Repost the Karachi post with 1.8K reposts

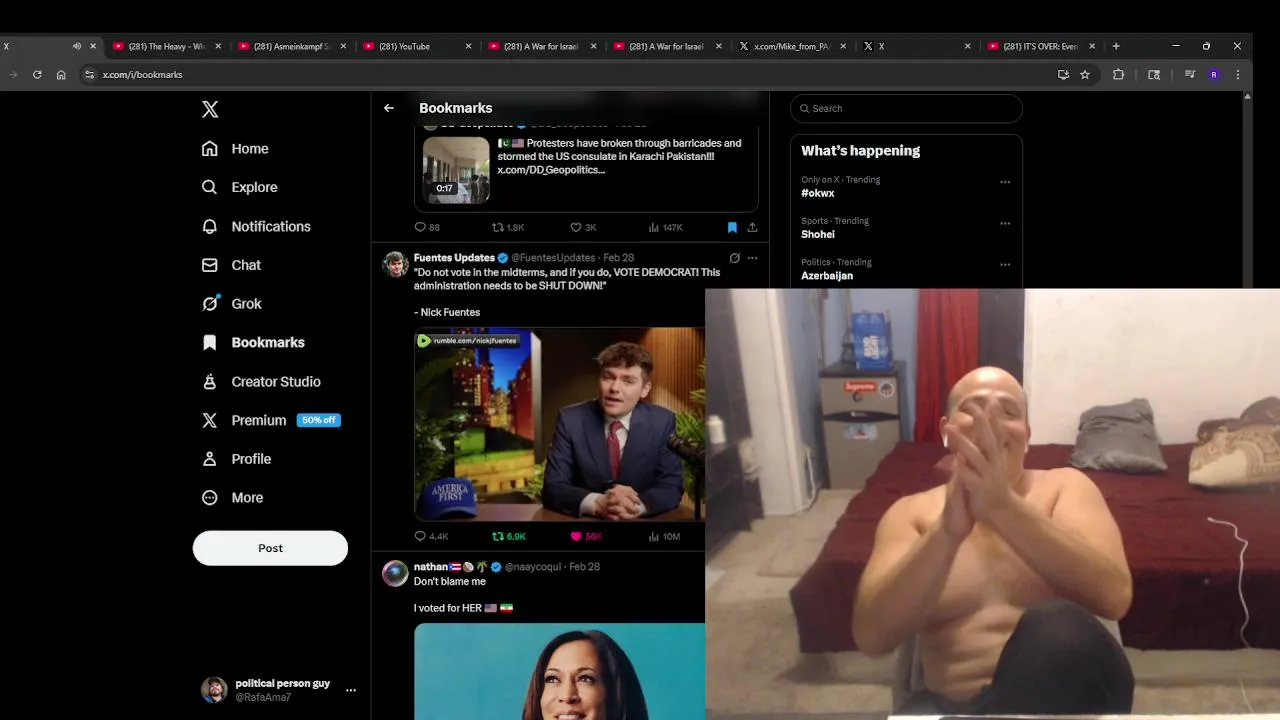coord(508,227)
